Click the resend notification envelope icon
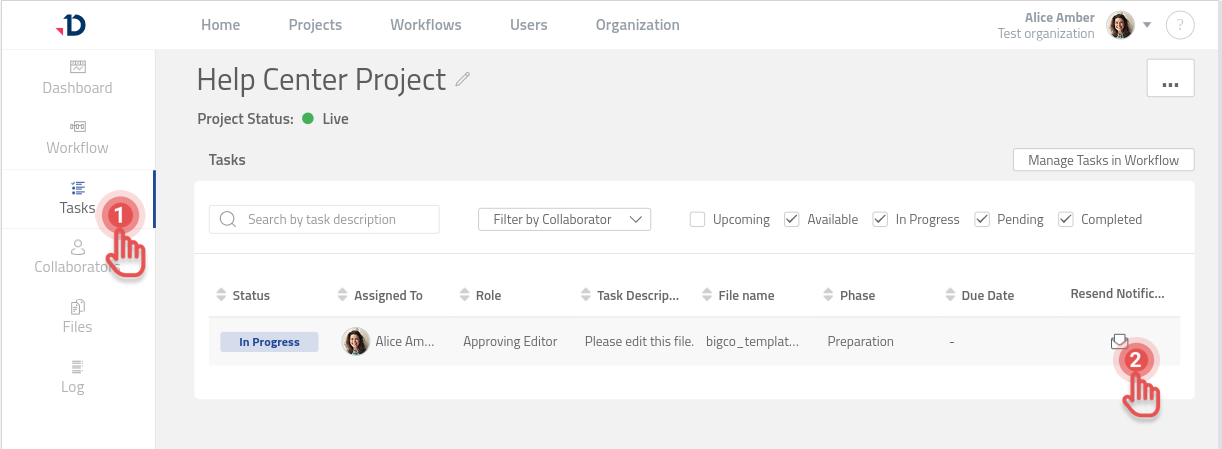 1119,341
